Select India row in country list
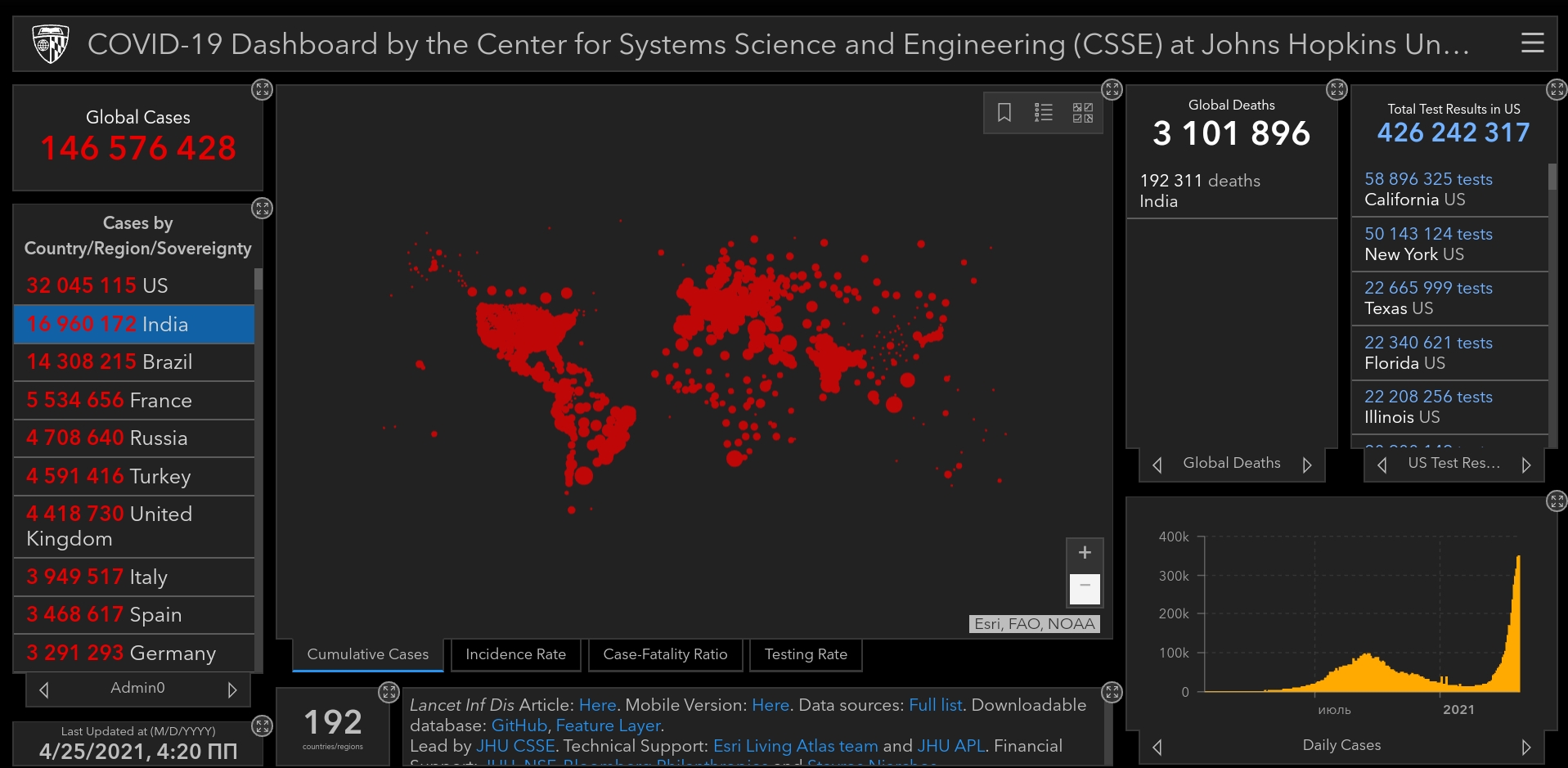This screenshot has height=768, width=1568. [x=134, y=324]
